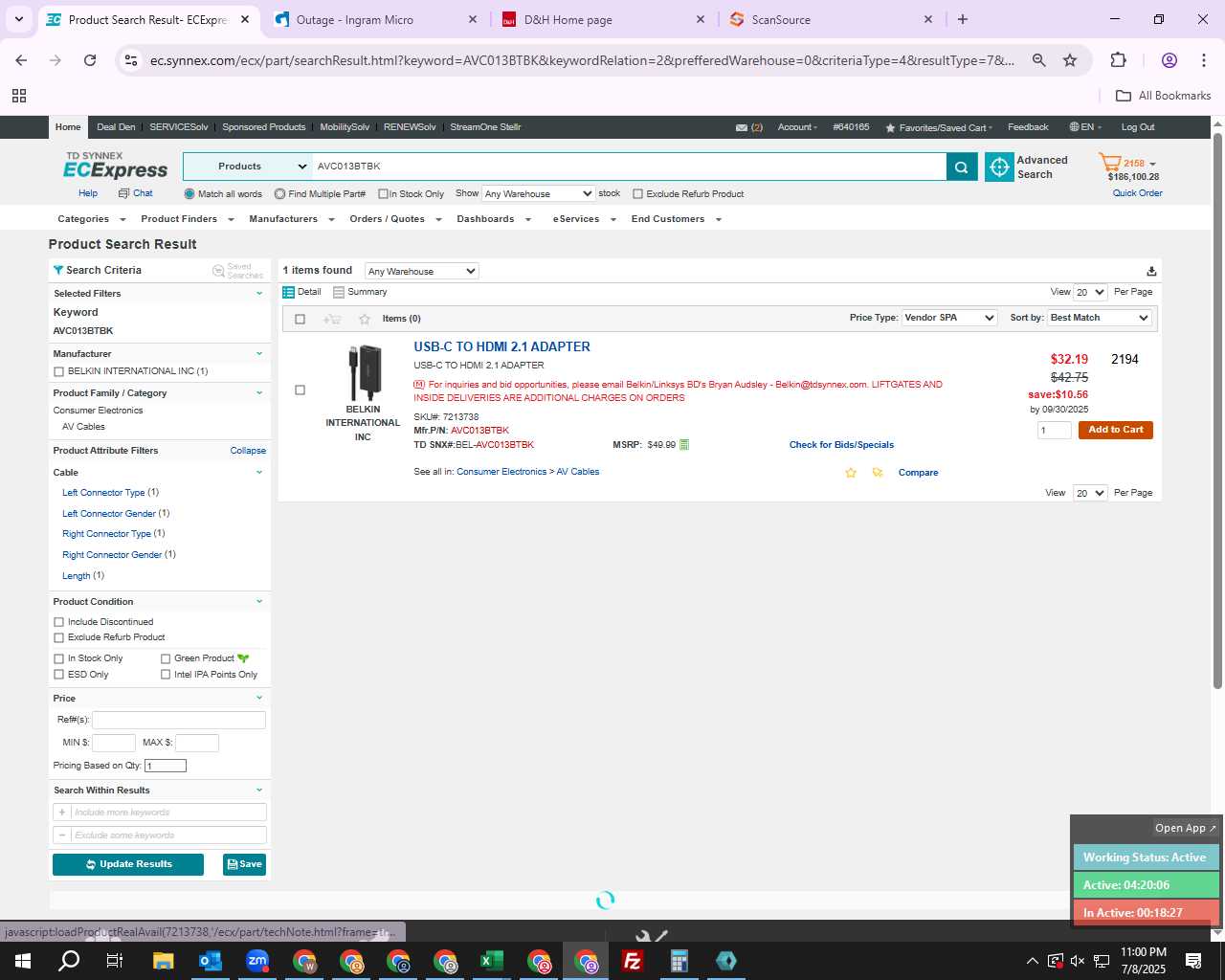Select Find Multiple Part# radio button
Image resolution: width=1225 pixels, height=980 pixels.
click(279, 194)
